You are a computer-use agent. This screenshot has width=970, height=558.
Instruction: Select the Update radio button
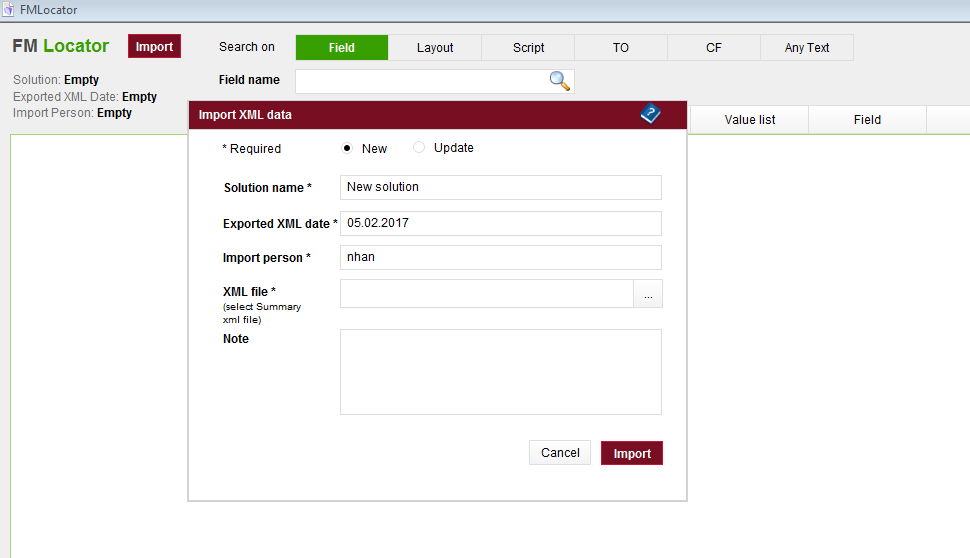pyautogui.click(x=419, y=148)
